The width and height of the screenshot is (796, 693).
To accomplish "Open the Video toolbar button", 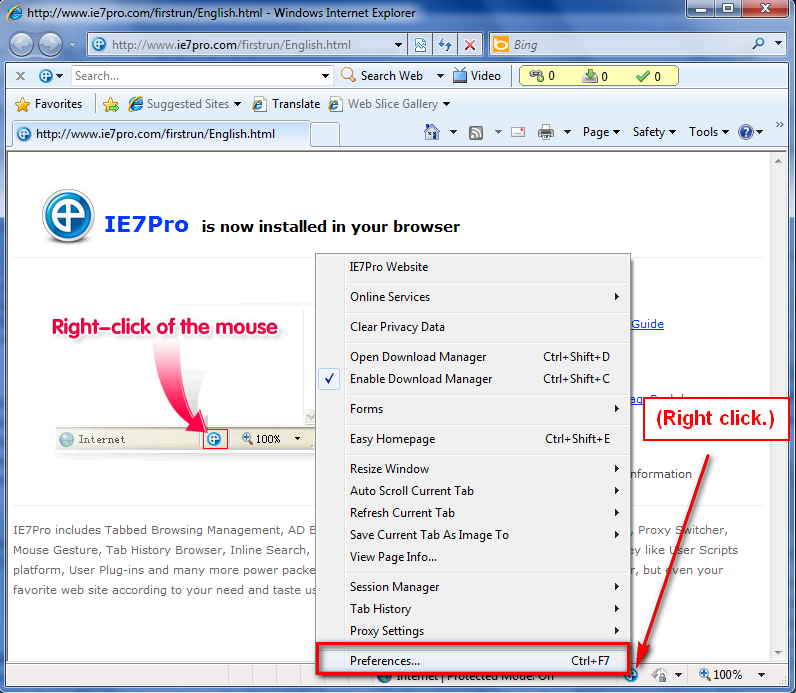I will (x=477, y=76).
